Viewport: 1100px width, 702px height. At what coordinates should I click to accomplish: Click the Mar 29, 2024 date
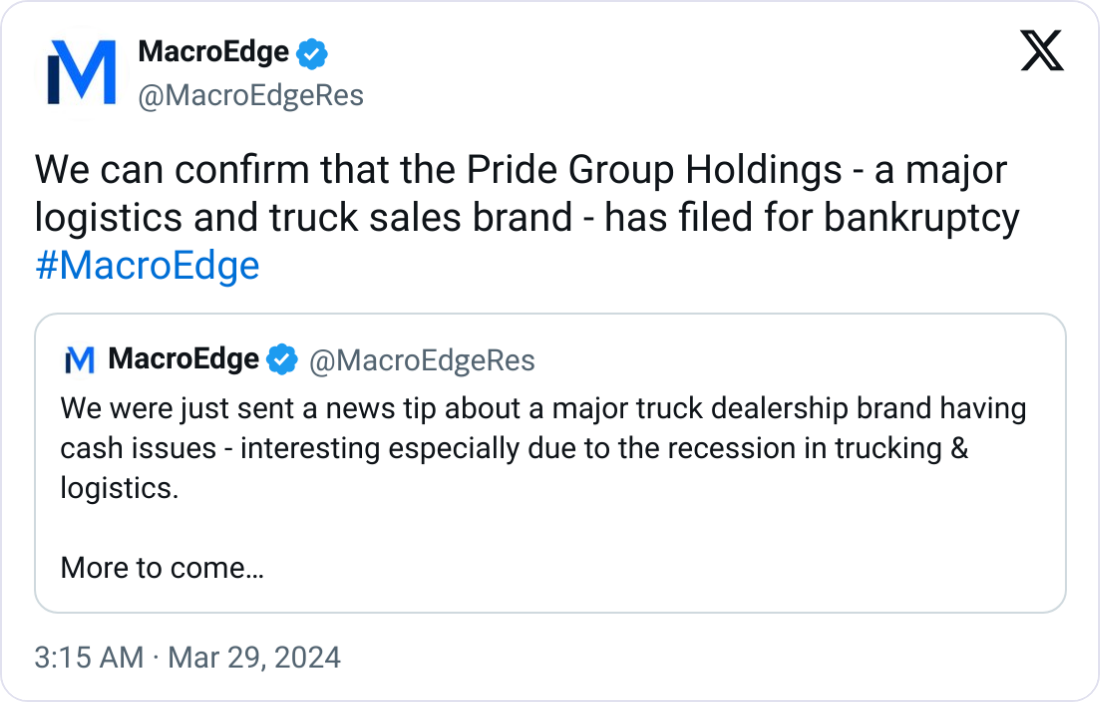point(254,658)
